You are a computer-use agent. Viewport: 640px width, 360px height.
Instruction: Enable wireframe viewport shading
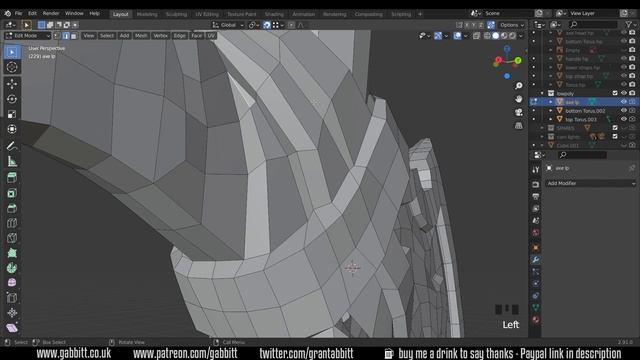487,36
